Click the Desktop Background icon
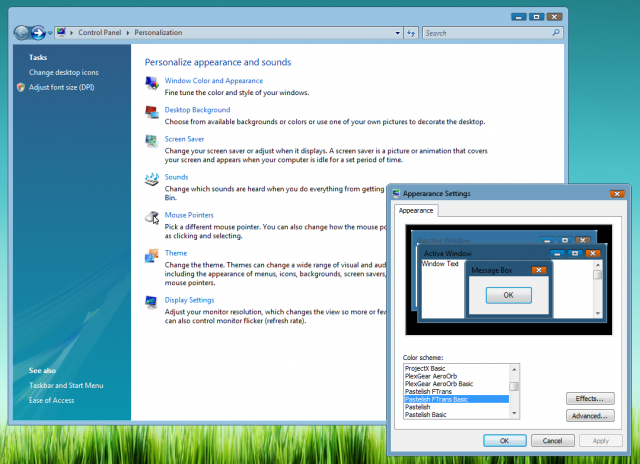The width and height of the screenshot is (640, 464). 151,112
